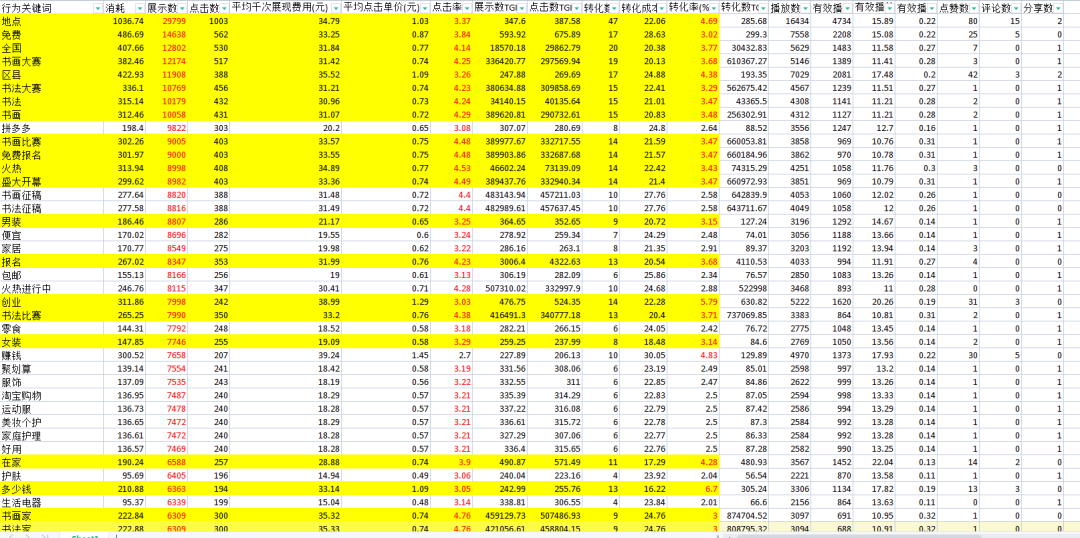Screen dimensions: 1080x538
Task: Select the 消耗 value 1036.74
Action: (125, 22)
